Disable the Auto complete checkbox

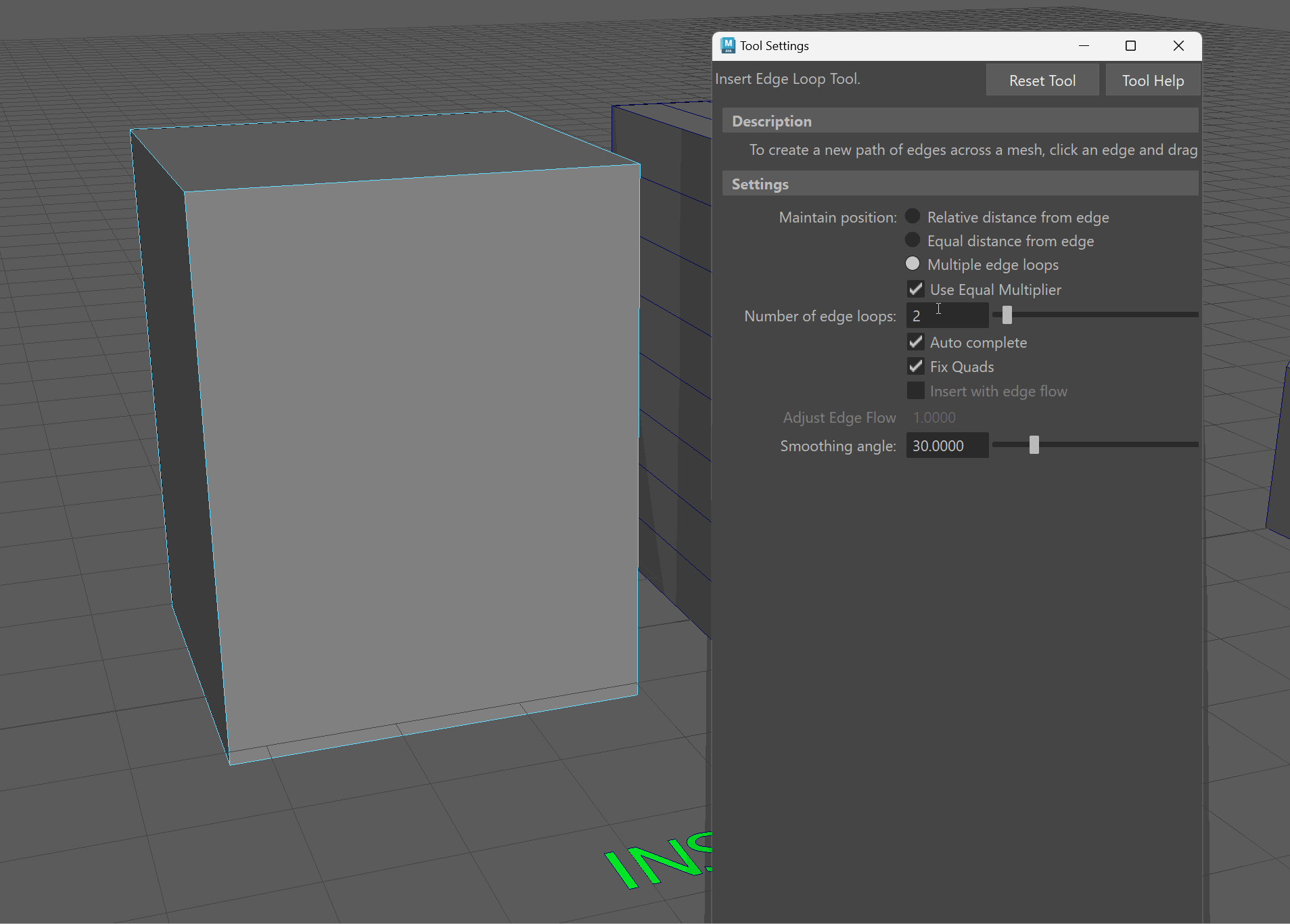(916, 342)
